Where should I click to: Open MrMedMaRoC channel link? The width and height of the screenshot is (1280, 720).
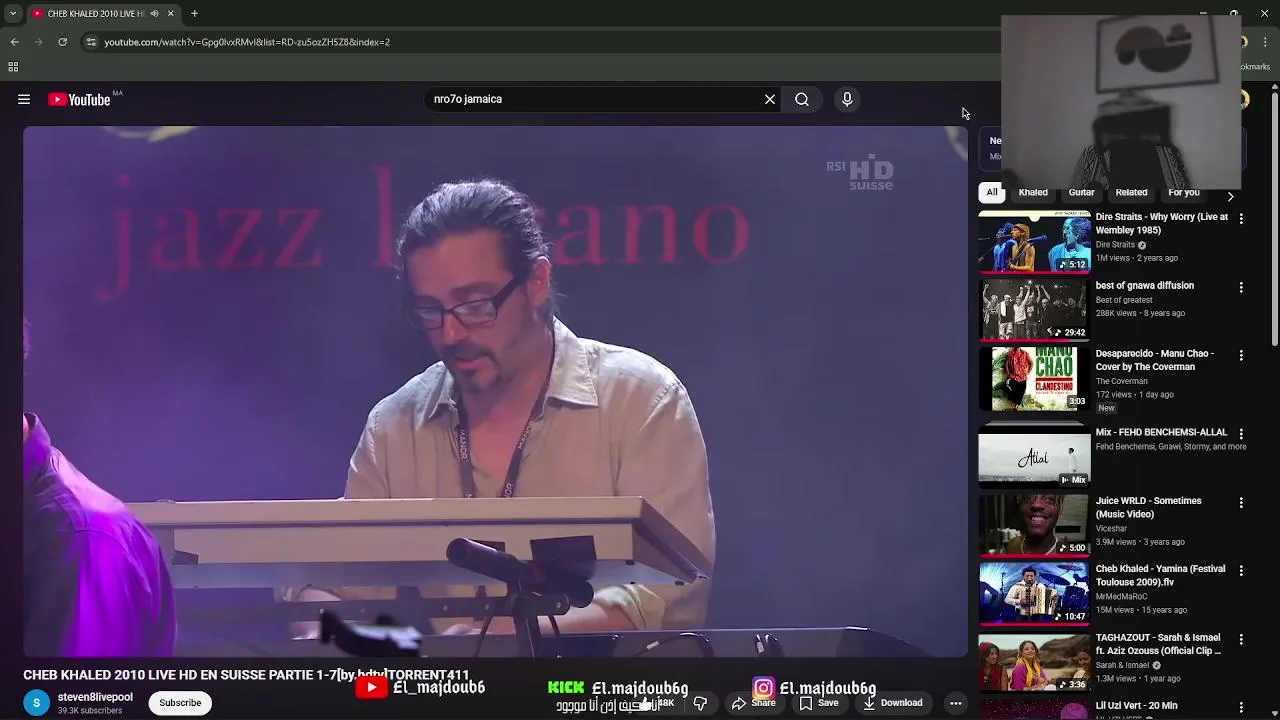pos(1121,596)
